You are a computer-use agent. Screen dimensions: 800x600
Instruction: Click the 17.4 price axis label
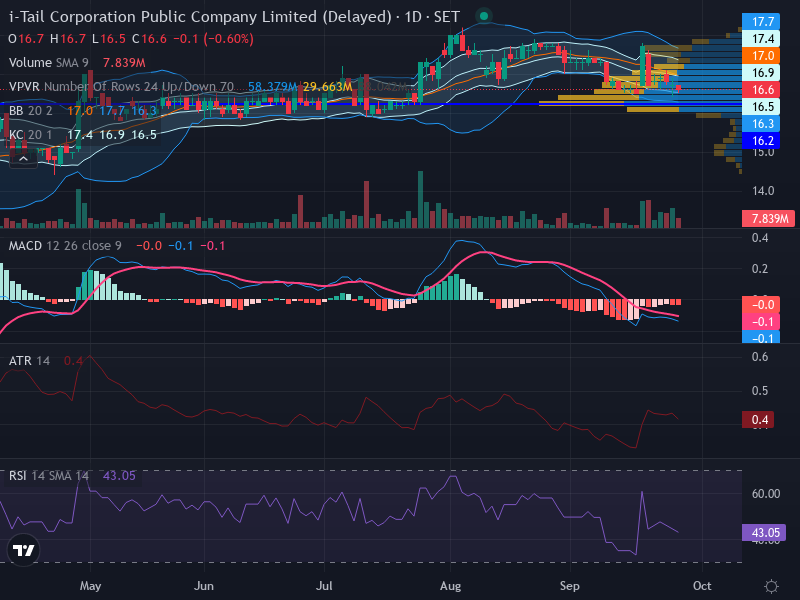pos(761,38)
